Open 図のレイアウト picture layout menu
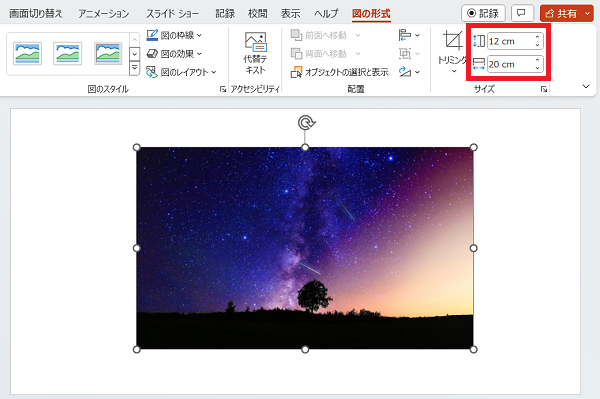Screen dimensions: 600x399 click(181, 72)
